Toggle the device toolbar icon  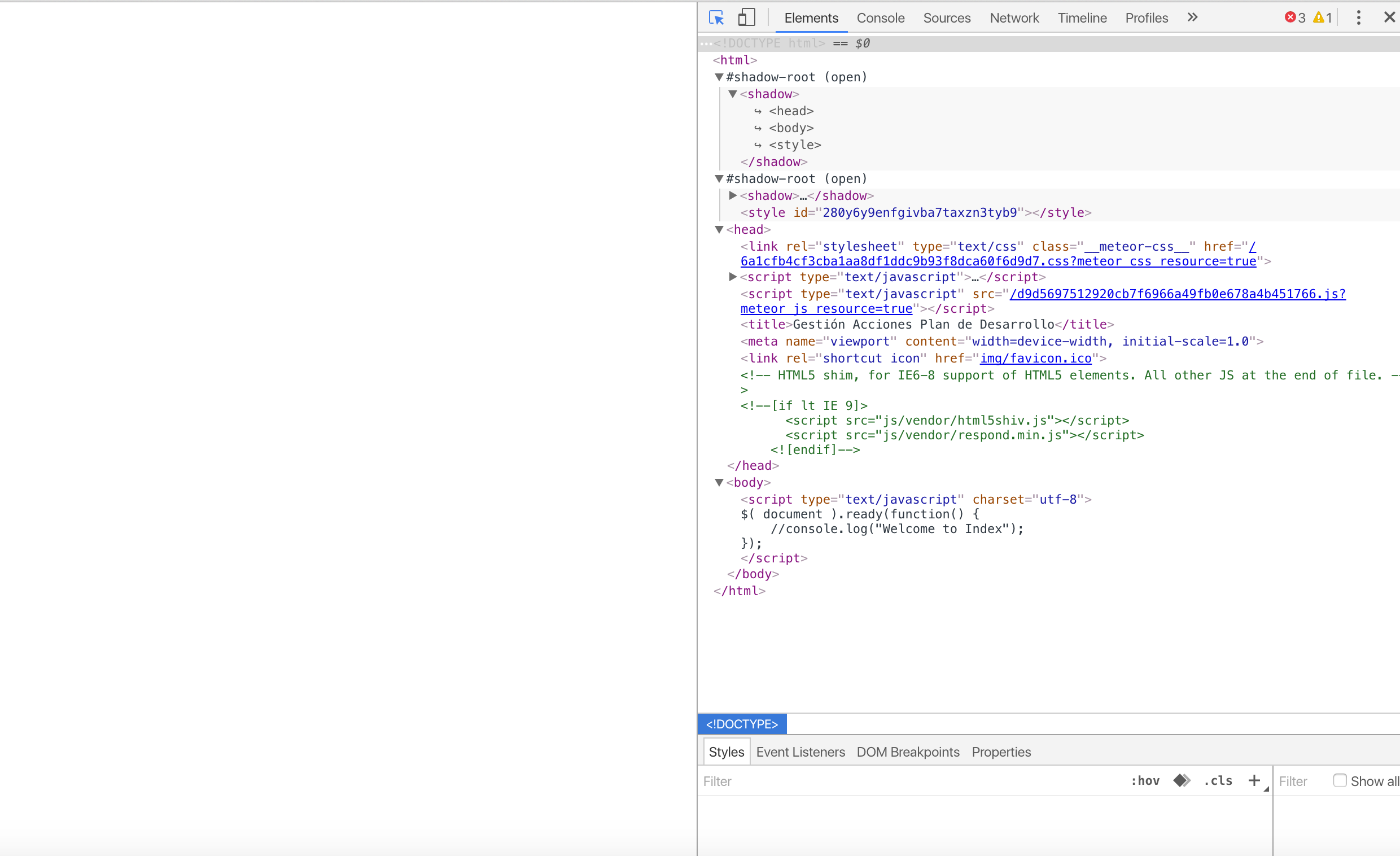point(746,18)
